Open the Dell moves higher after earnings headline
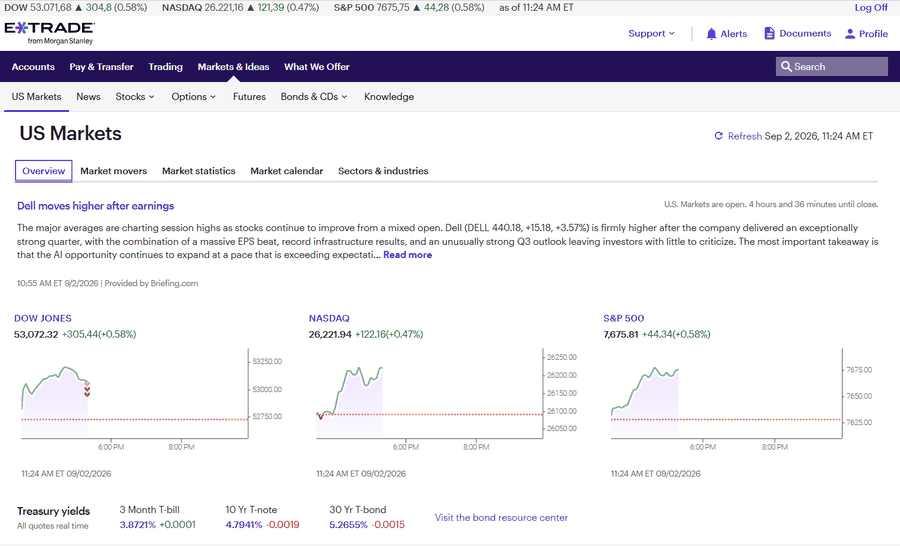This screenshot has width=900, height=546. (95, 206)
